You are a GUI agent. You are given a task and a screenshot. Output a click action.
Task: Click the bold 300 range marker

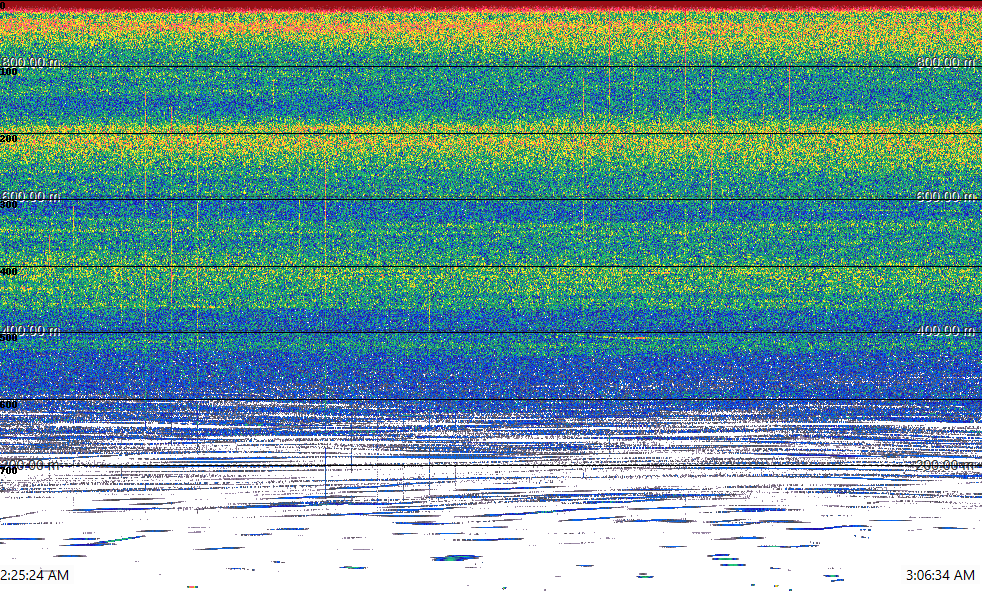[9, 205]
